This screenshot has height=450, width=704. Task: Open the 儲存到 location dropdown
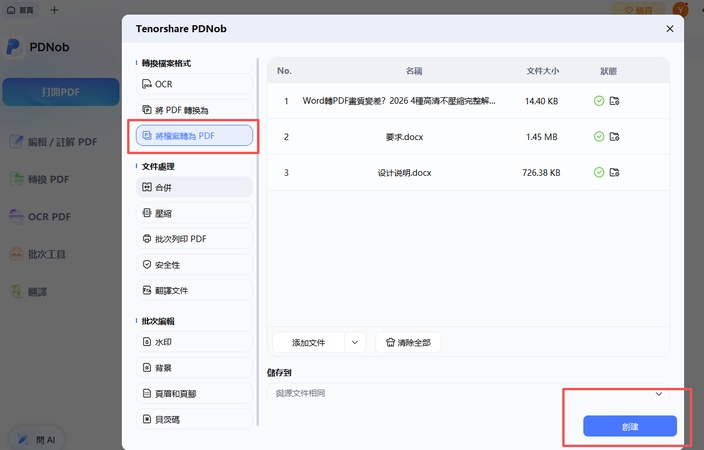point(468,393)
